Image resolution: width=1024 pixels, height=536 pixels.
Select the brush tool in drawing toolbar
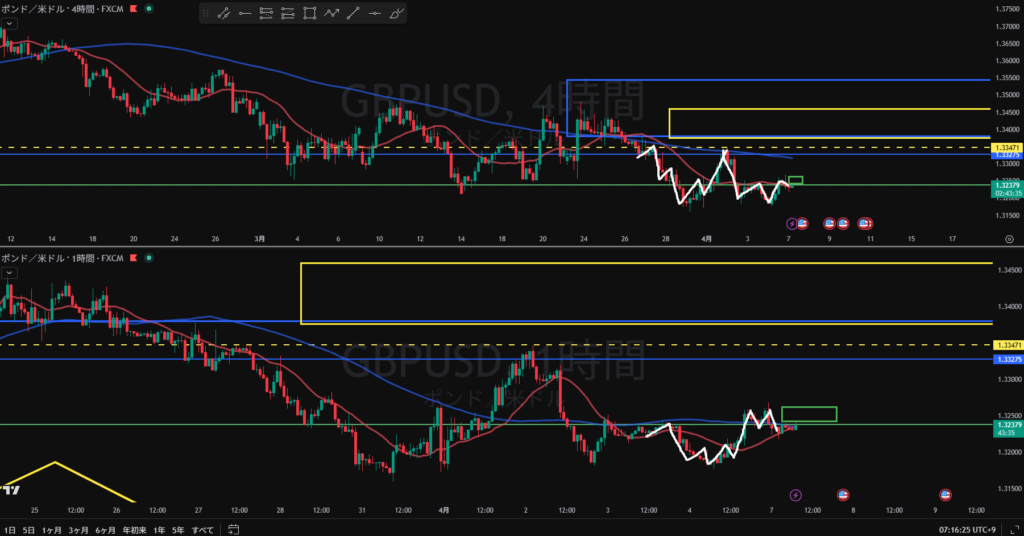point(396,13)
